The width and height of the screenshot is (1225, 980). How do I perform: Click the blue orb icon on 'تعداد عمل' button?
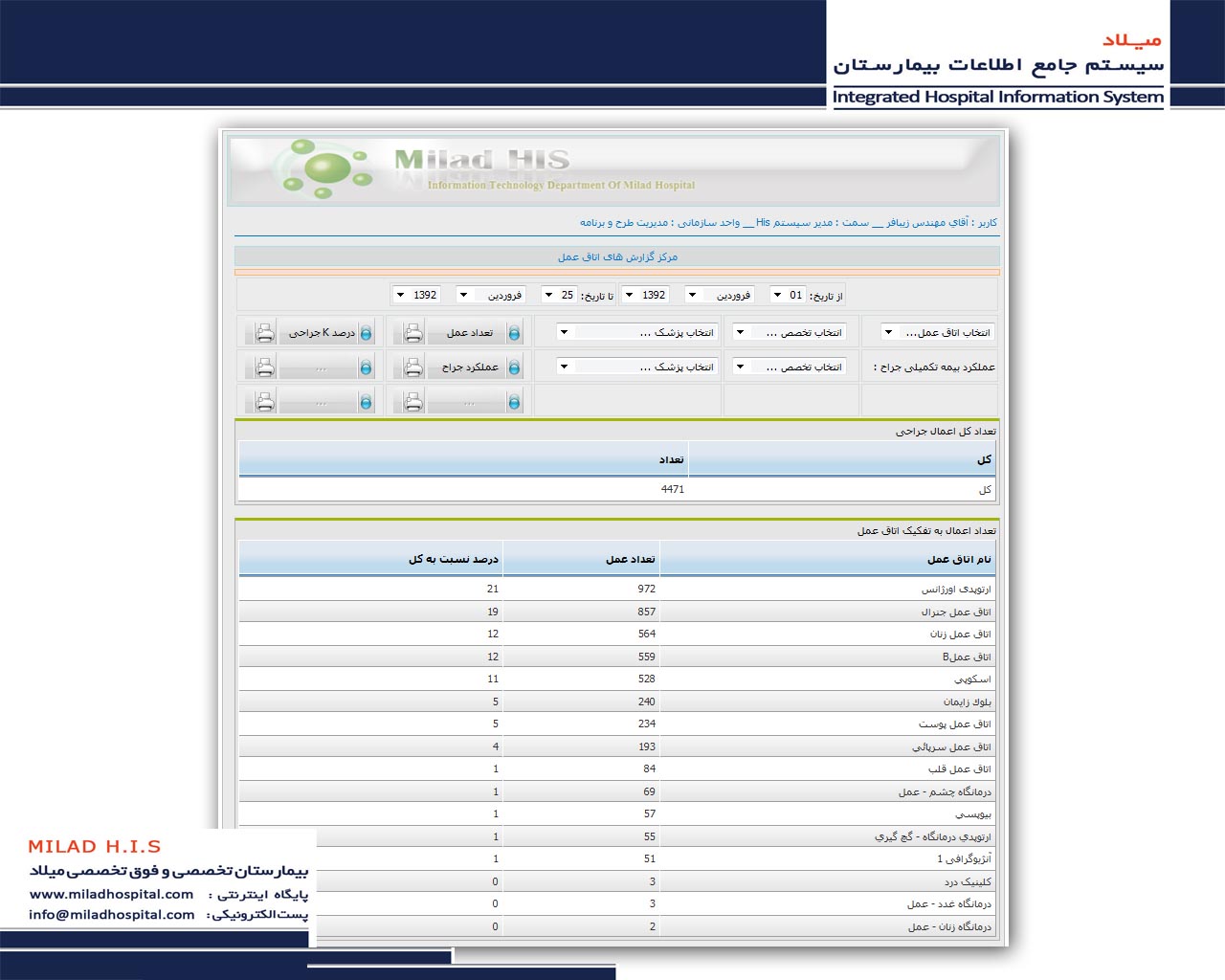click(x=514, y=333)
